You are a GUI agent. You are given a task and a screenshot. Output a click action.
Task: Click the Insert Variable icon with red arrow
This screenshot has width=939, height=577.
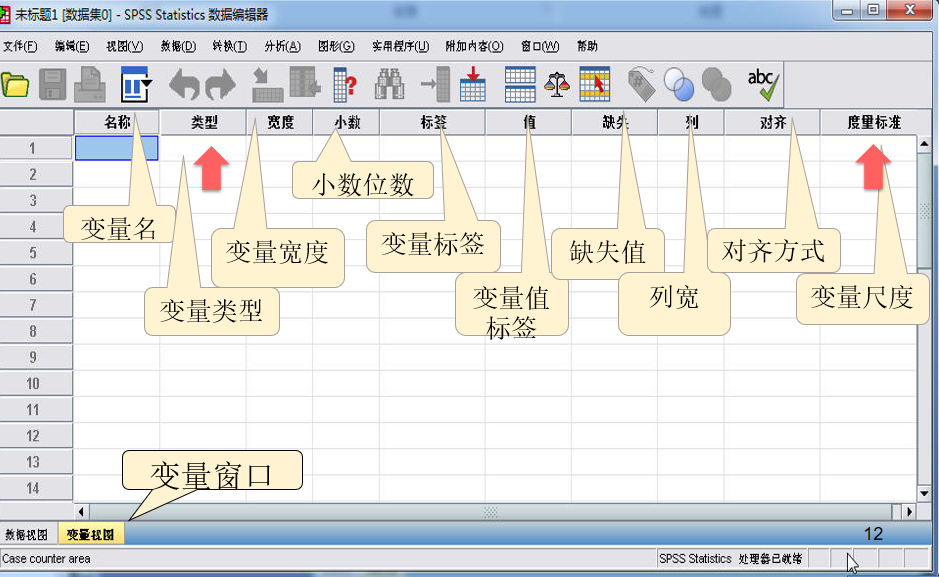coord(472,84)
